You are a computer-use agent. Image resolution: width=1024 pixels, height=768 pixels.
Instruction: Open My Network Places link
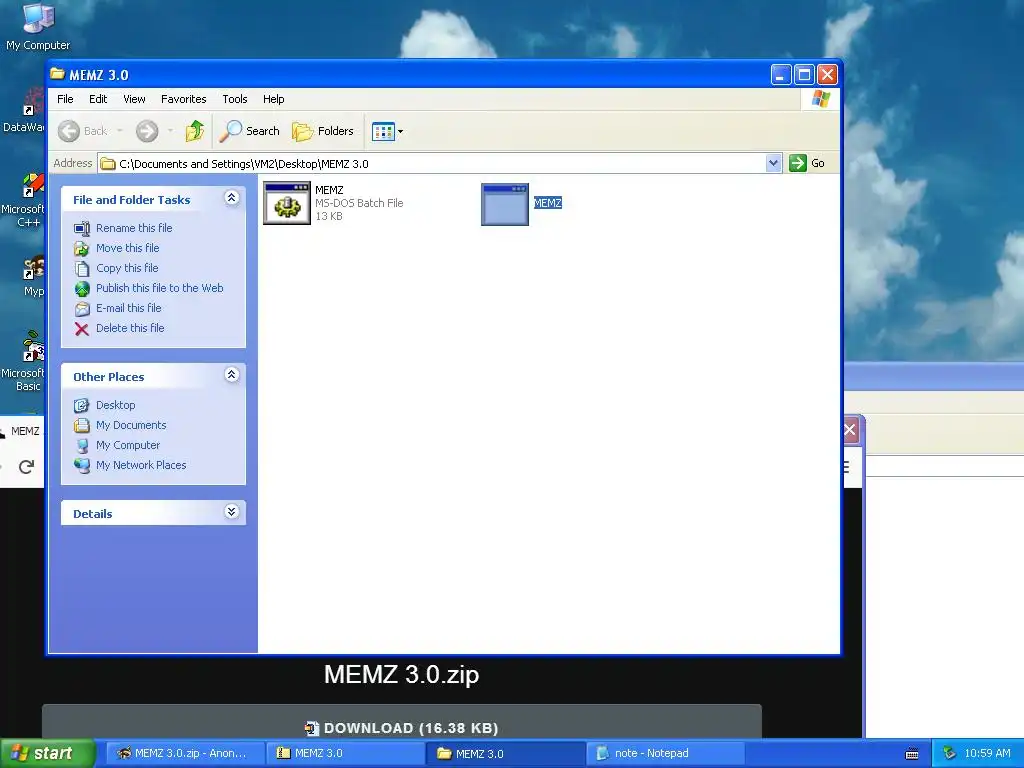(x=141, y=466)
